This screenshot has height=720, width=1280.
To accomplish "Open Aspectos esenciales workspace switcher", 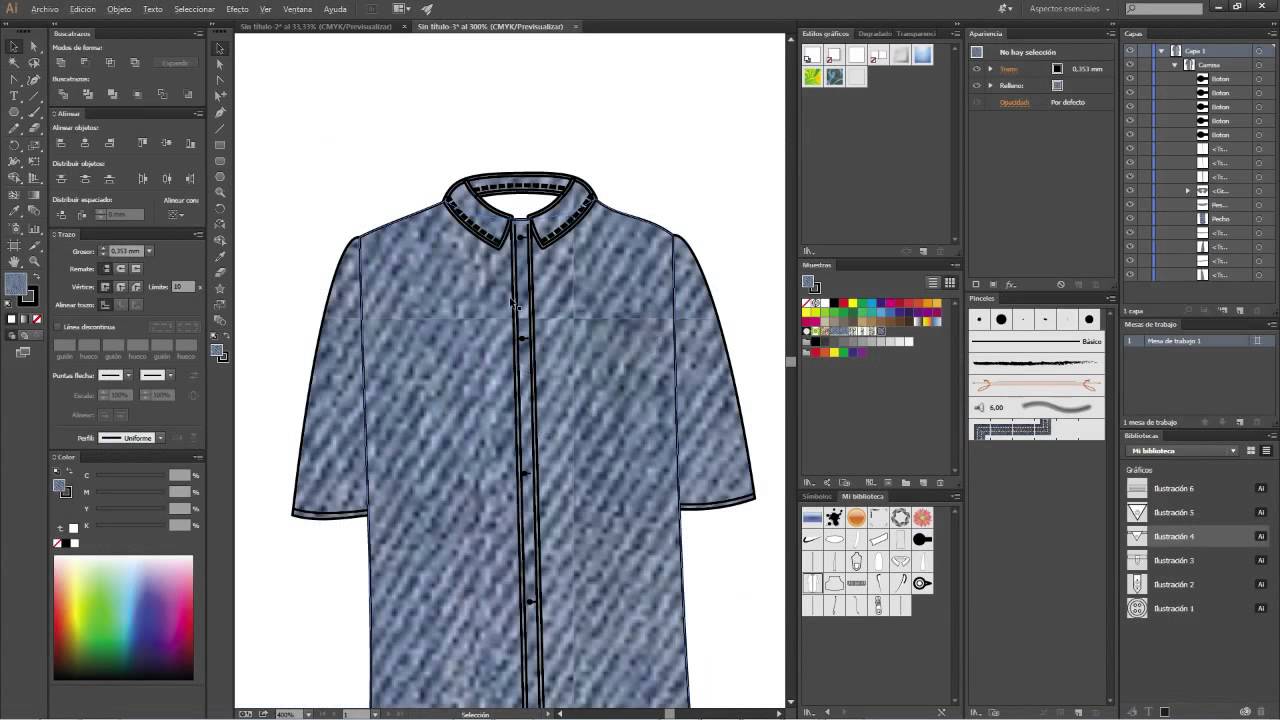I will 1068,9.
